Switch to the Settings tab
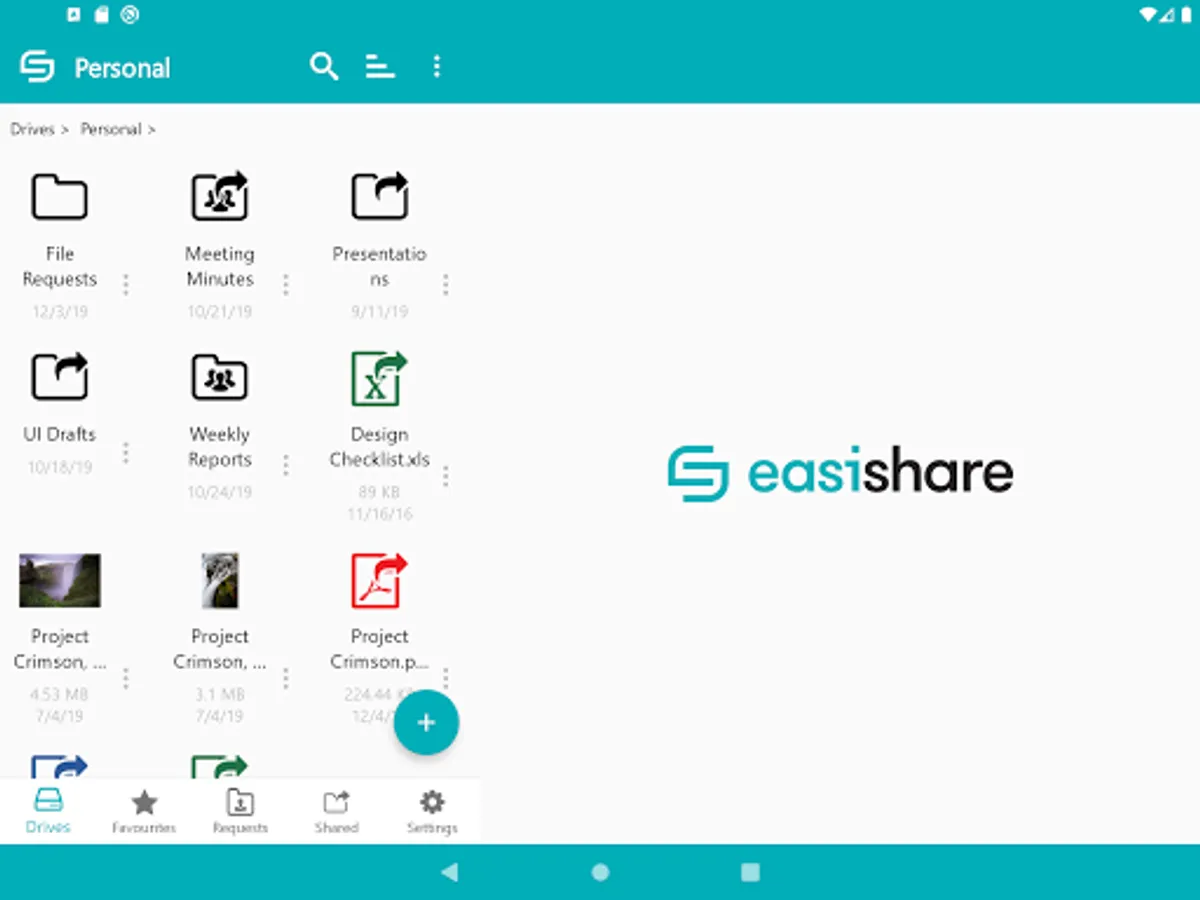1200x900 pixels. click(x=432, y=811)
